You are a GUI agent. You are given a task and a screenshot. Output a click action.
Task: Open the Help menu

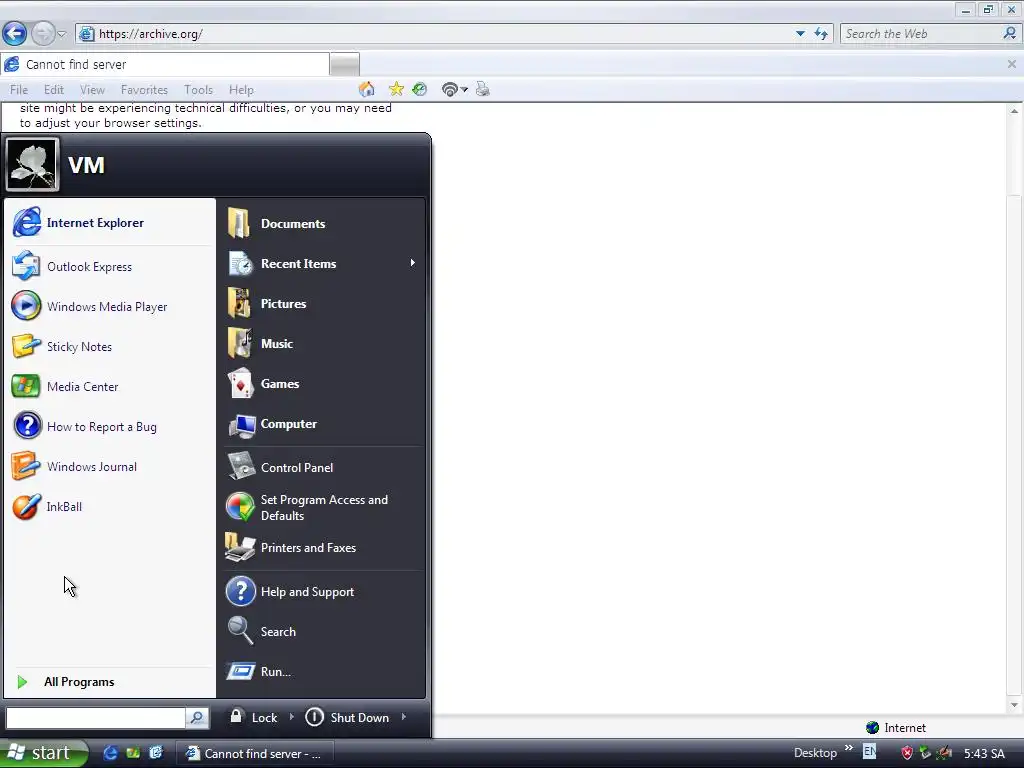[x=241, y=89]
